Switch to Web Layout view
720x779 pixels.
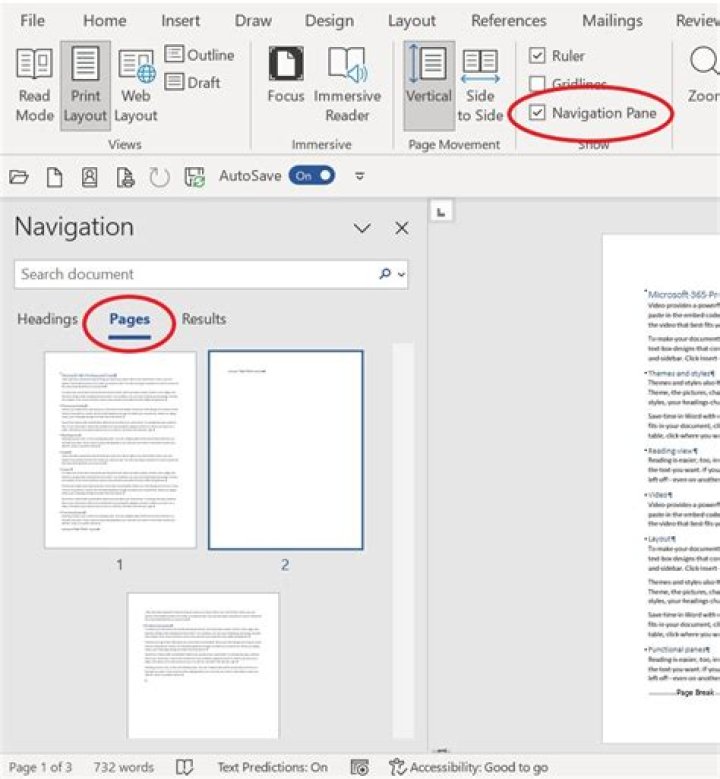tap(135, 85)
